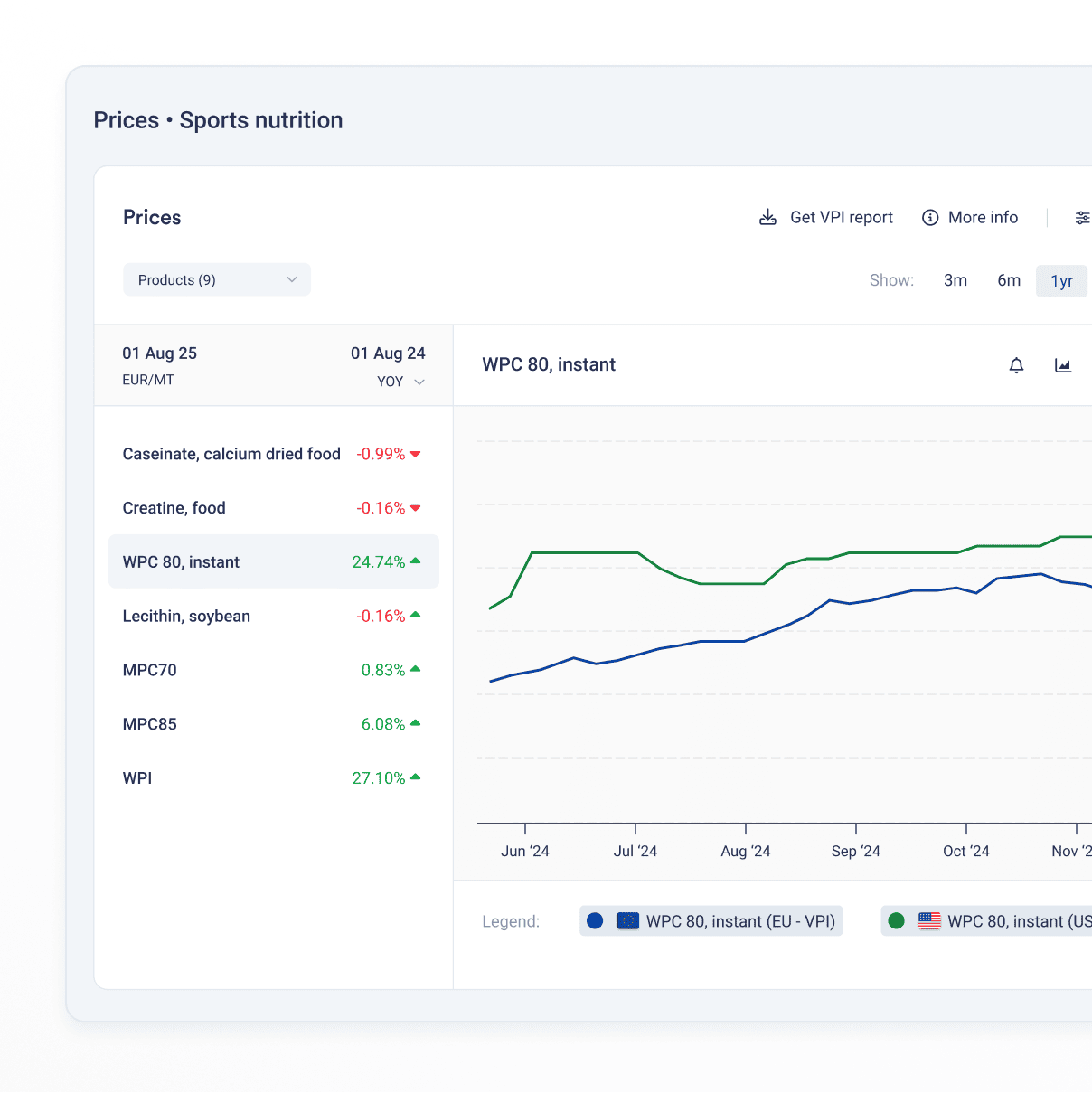Select the 3m time range
This screenshot has height=1093, width=1092.
pyautogui.click(x=955, y=280)
